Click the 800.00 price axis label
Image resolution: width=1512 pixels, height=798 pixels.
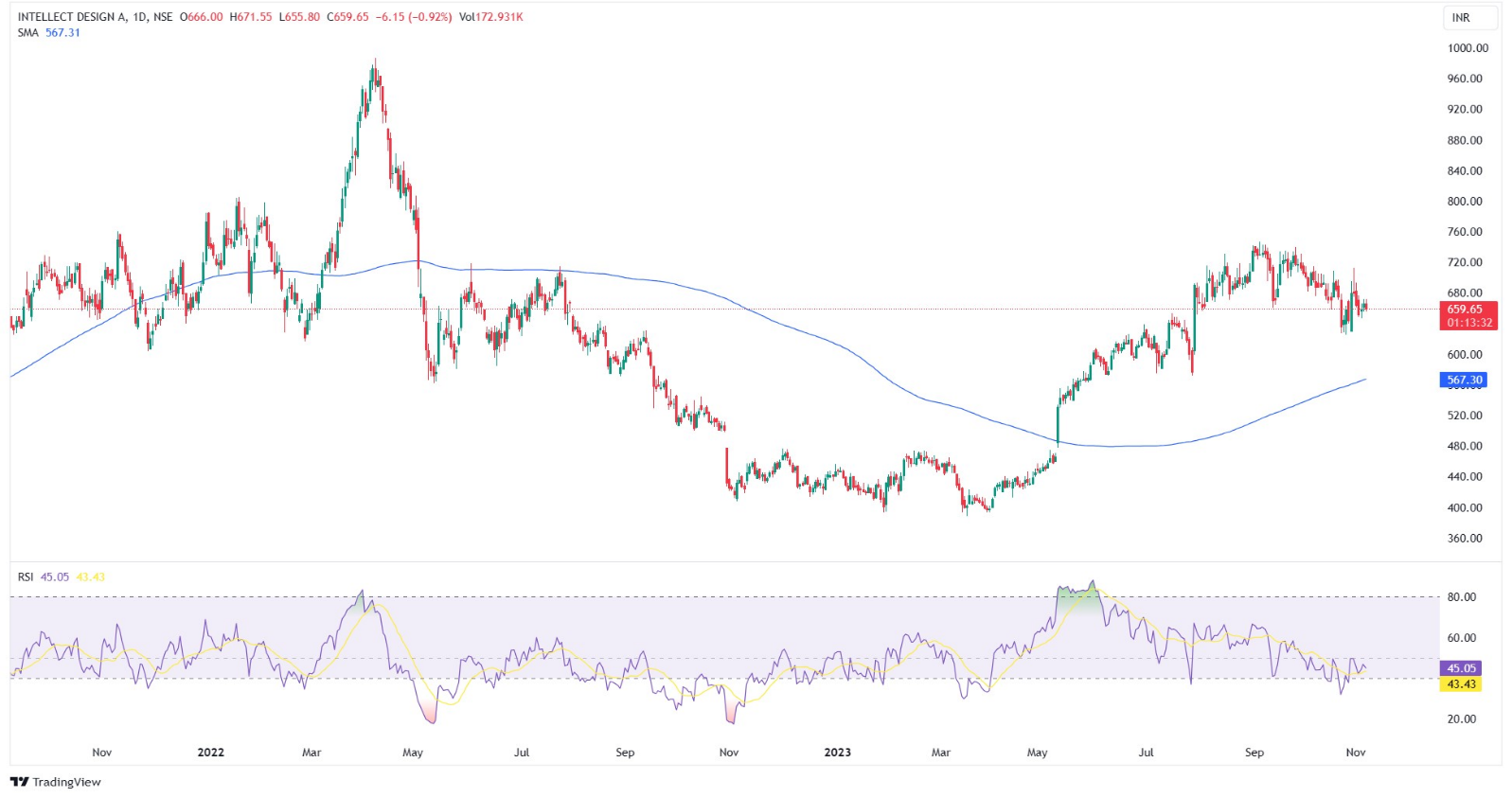pyautogui.click(x=1465, y=202)
